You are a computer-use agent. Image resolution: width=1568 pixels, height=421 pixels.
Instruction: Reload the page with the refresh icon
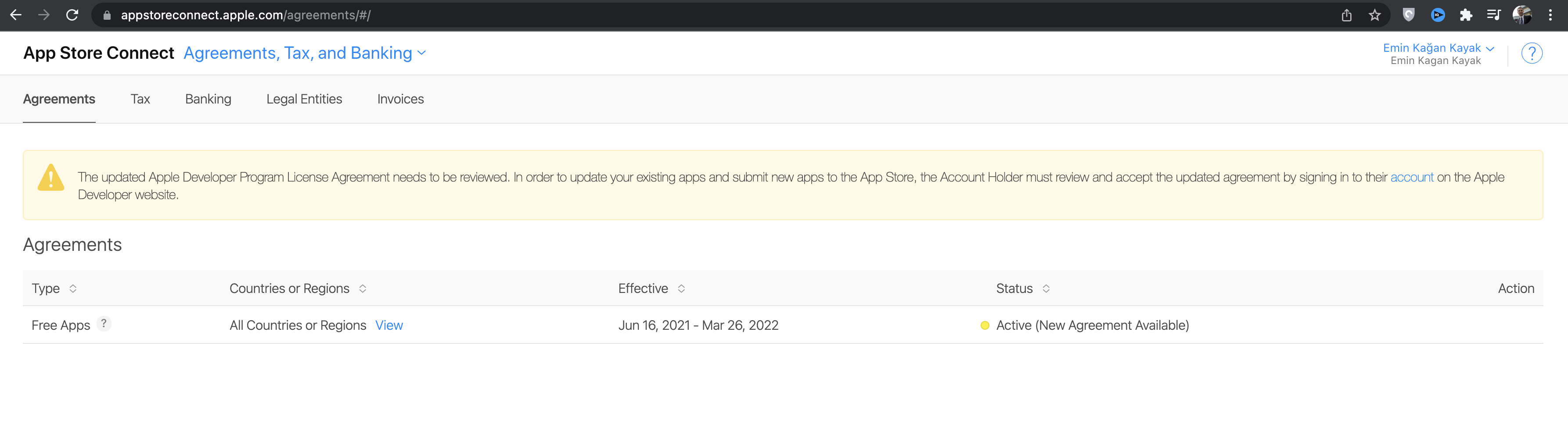[72, 15]
